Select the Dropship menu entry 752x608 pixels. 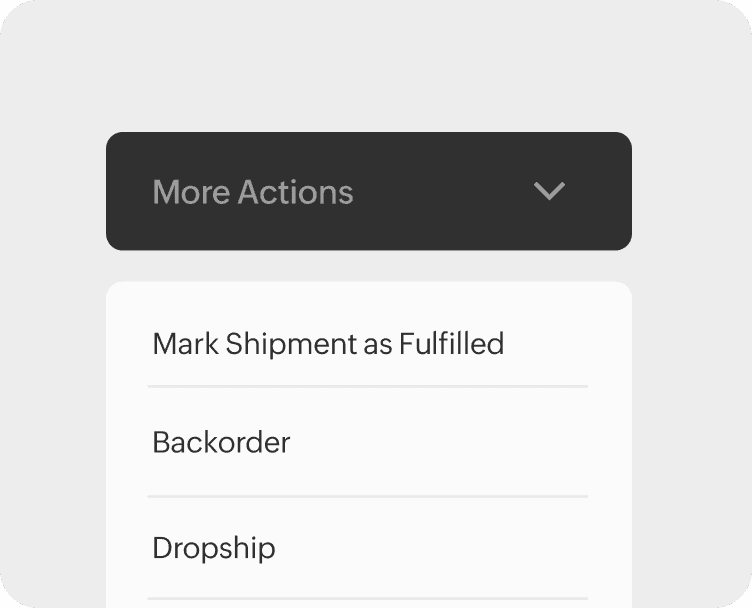214,548
